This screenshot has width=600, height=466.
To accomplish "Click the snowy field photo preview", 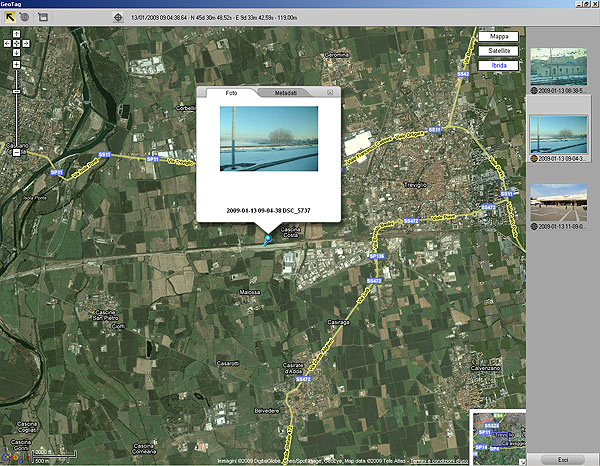I will pos(269,138).
